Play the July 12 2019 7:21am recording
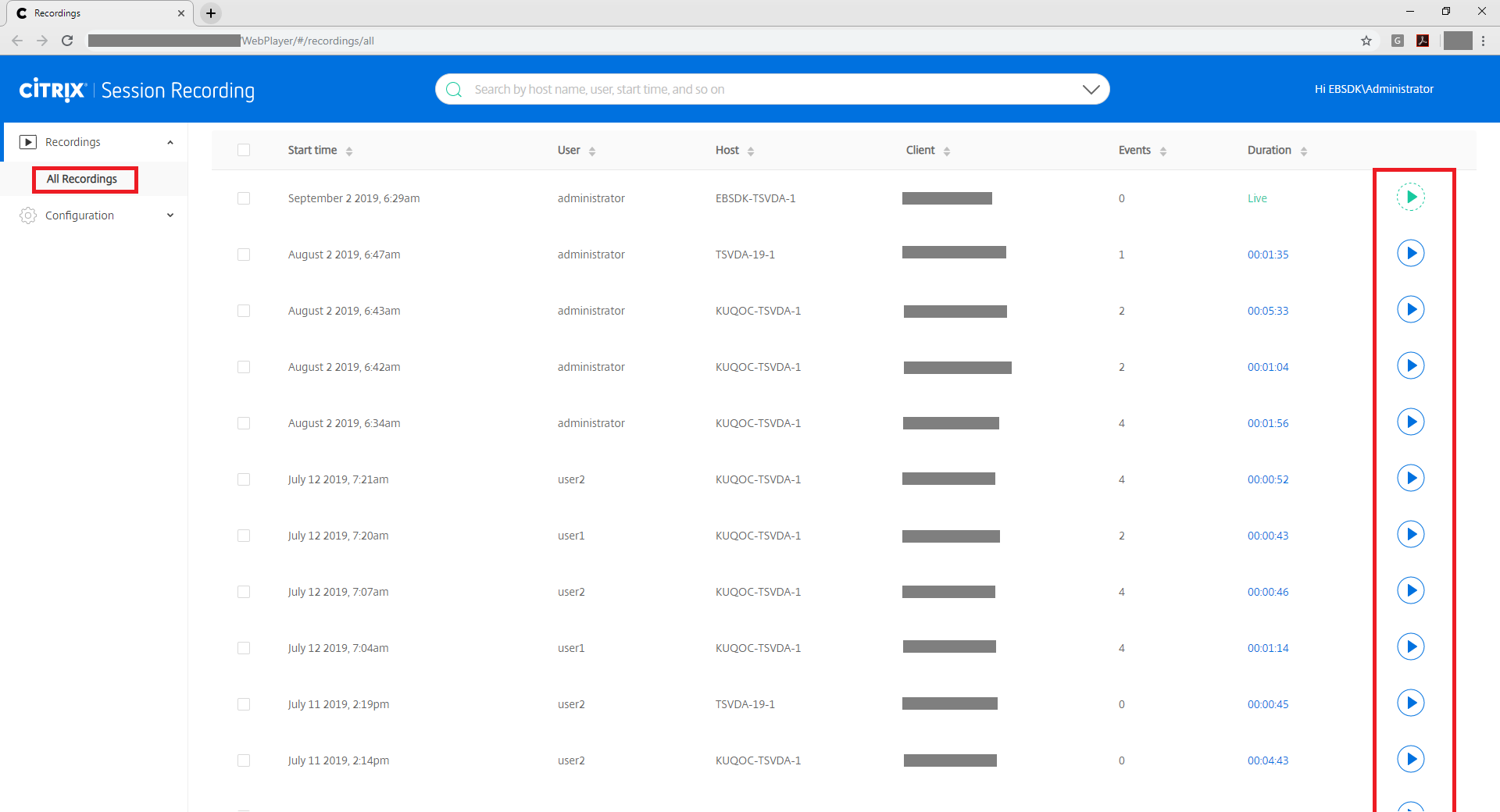Image resolution: width=1500 pixels, height=812 pixels. [x=1411, y=478]
